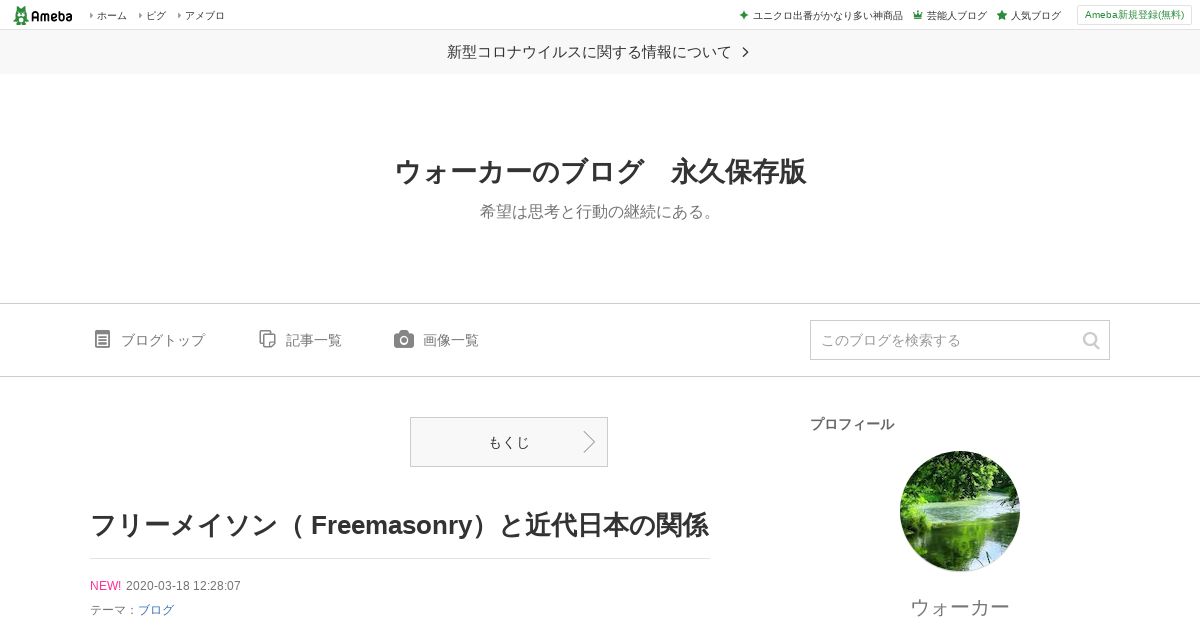Open the フリーメイソン article title link
The image size is (1200, 630).
(x=399, y=525)
